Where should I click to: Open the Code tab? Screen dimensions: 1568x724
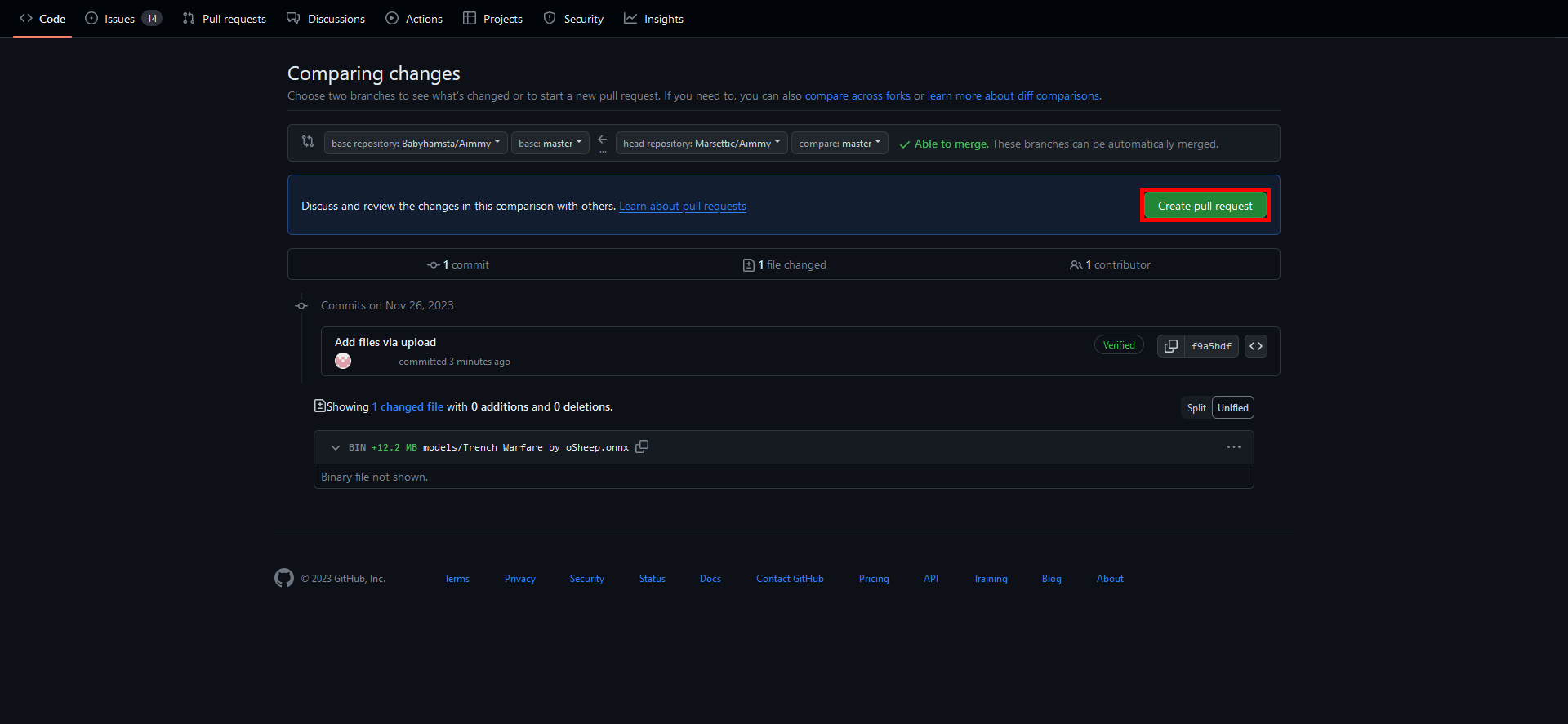(42, 19)
